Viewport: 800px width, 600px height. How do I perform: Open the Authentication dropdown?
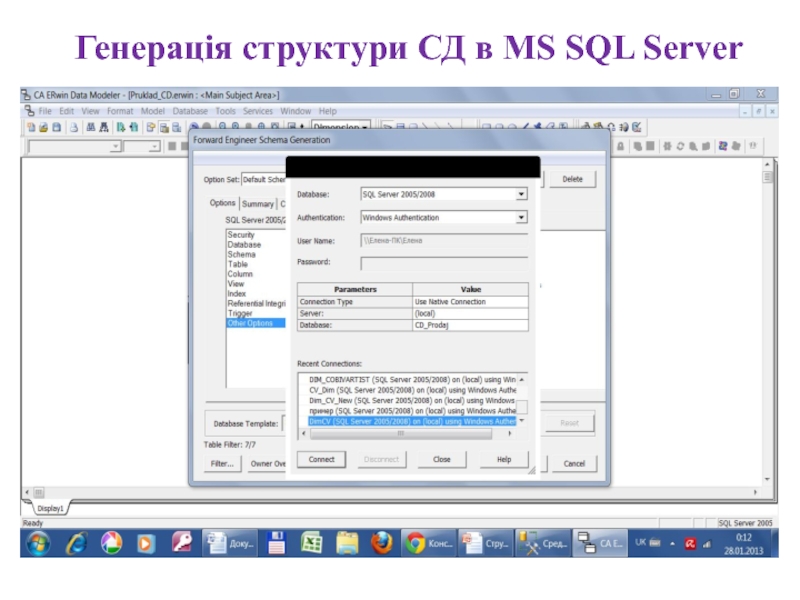coord(521,217)
